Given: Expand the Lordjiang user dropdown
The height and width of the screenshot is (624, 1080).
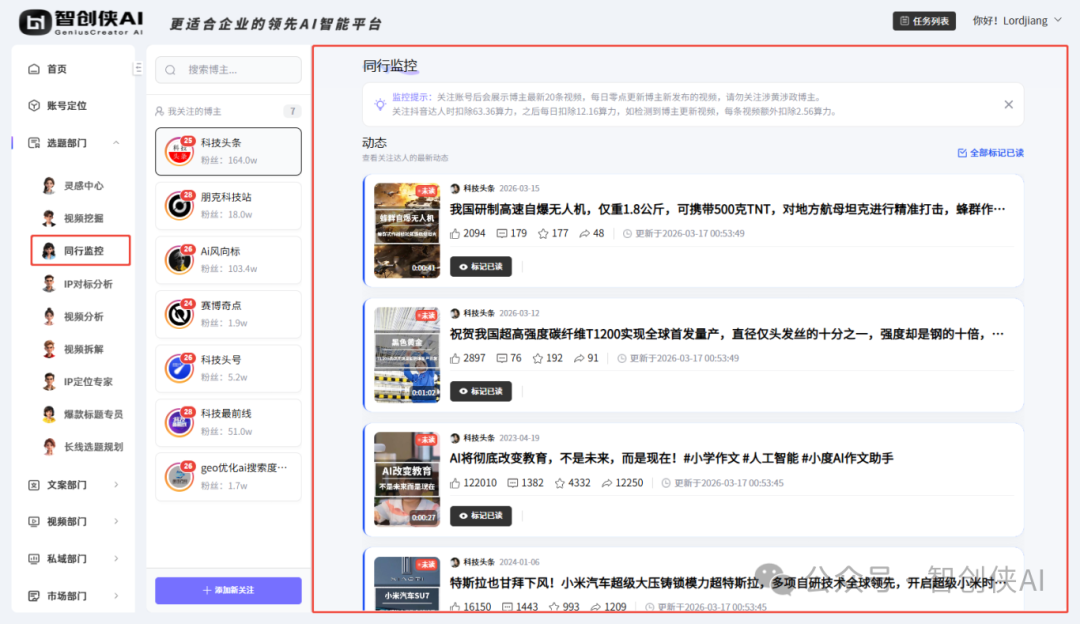Looking at the screenshot, I should 1017,21.
